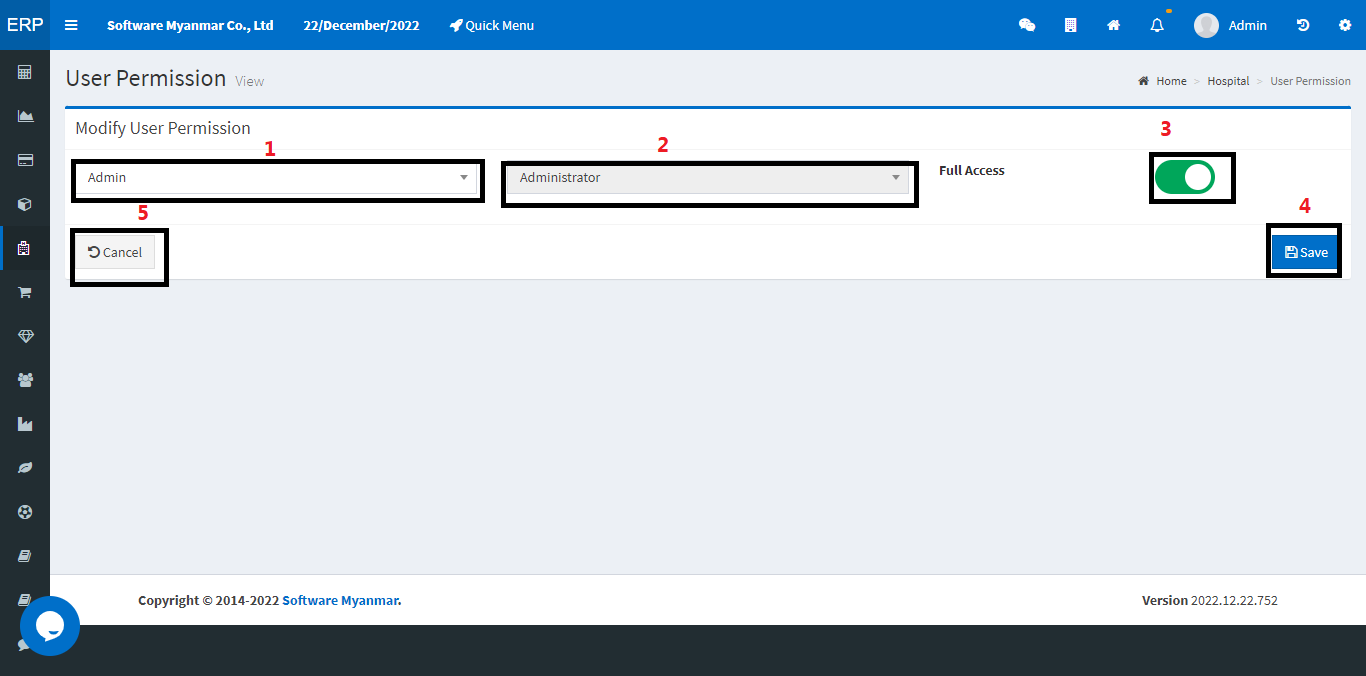
Task: Toggle the hamburger sidebar menu
Action: coord(71,25)
